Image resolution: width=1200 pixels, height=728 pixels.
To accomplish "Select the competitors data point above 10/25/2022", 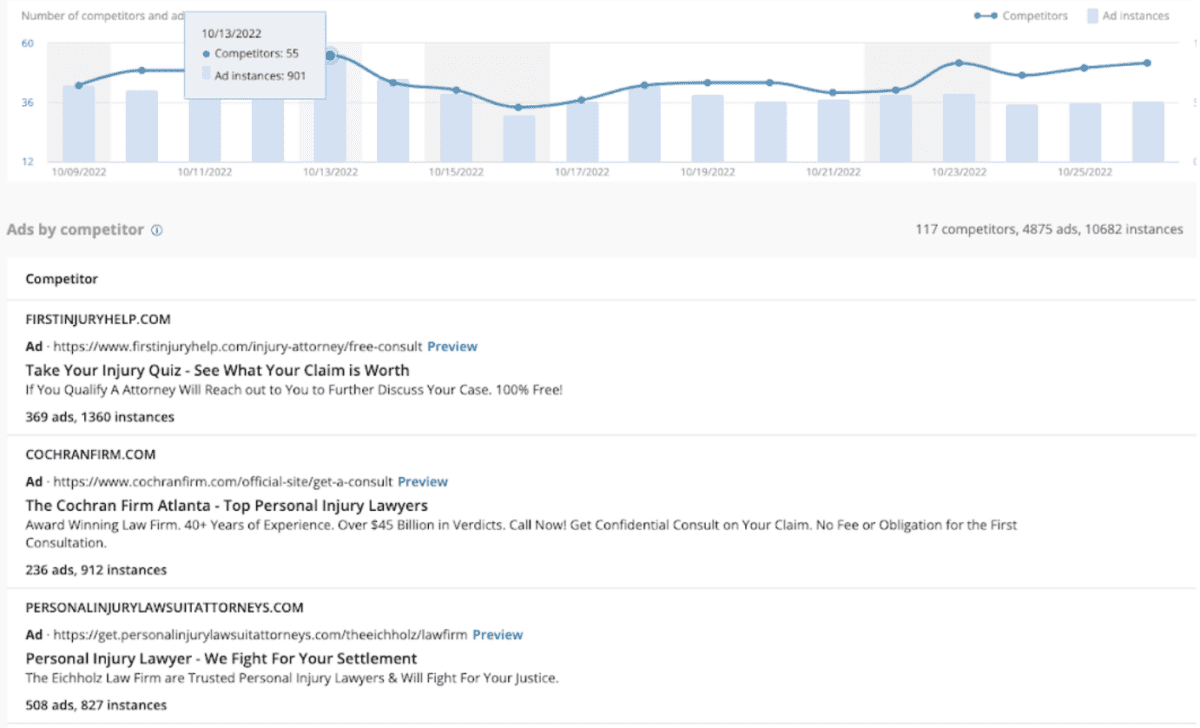I will tap(1084, 68).
